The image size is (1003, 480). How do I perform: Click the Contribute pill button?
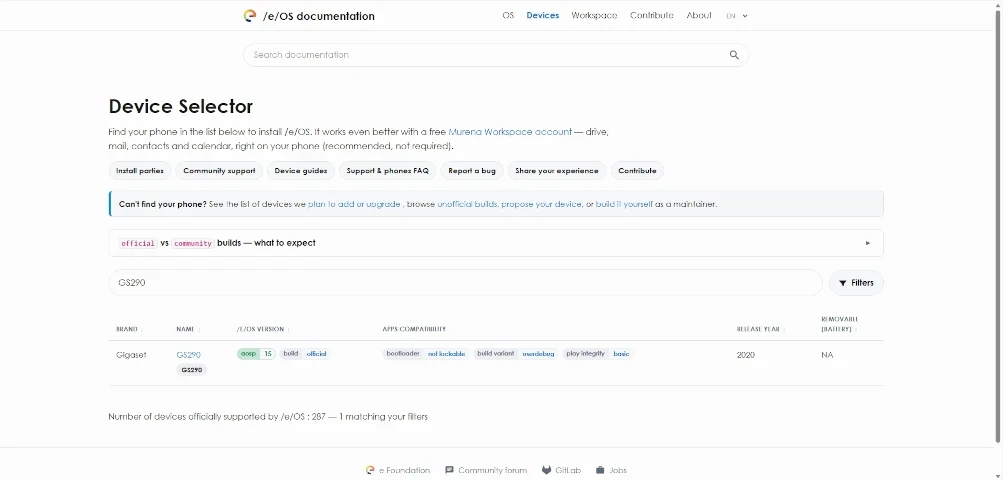pyautogui.click(x=637, y=171)
